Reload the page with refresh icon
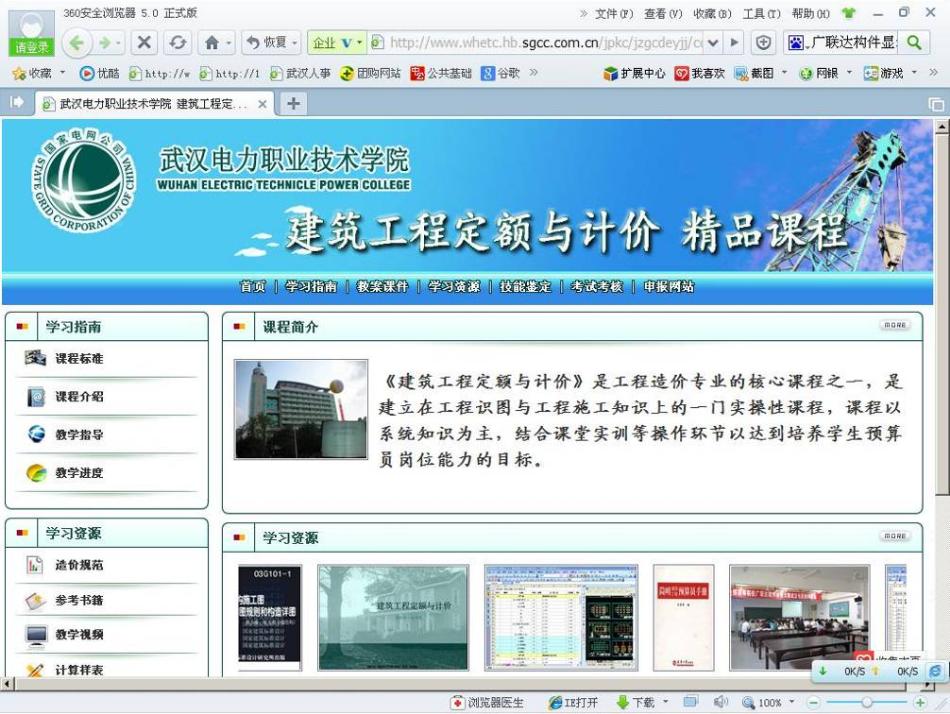The height and width of the screenshot is (714, 950). (178, 42)
